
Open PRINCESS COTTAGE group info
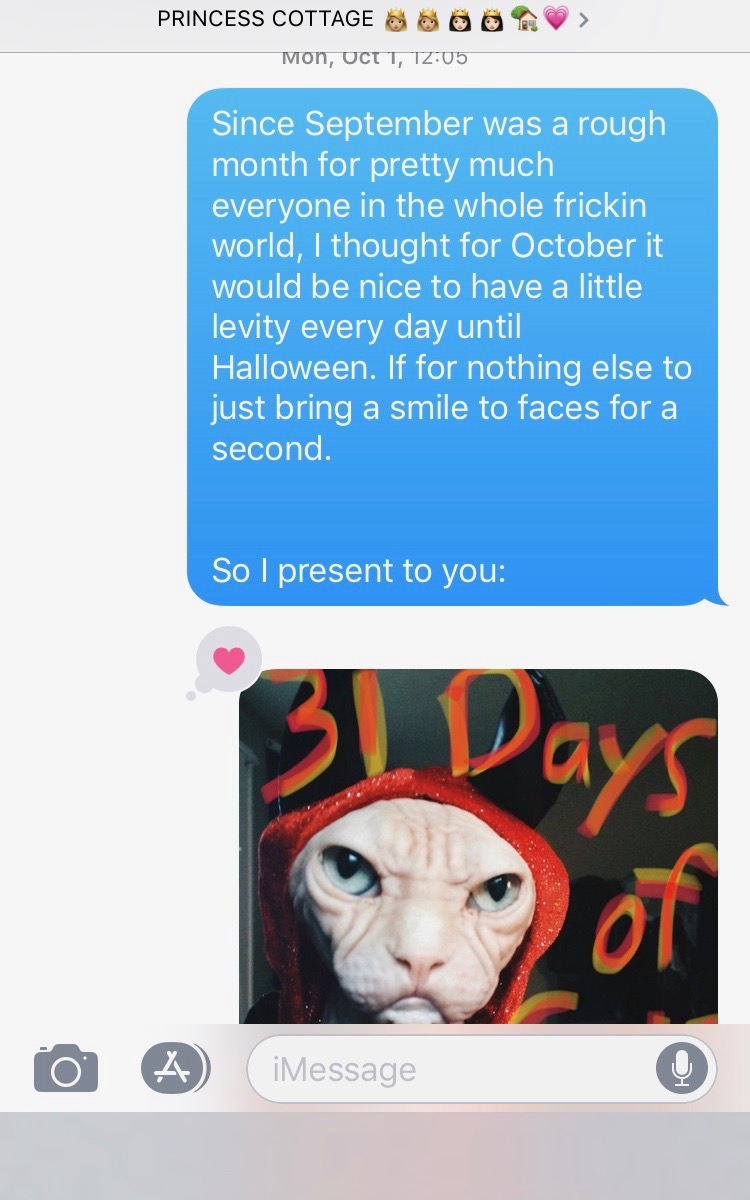(x=265, y=19)
